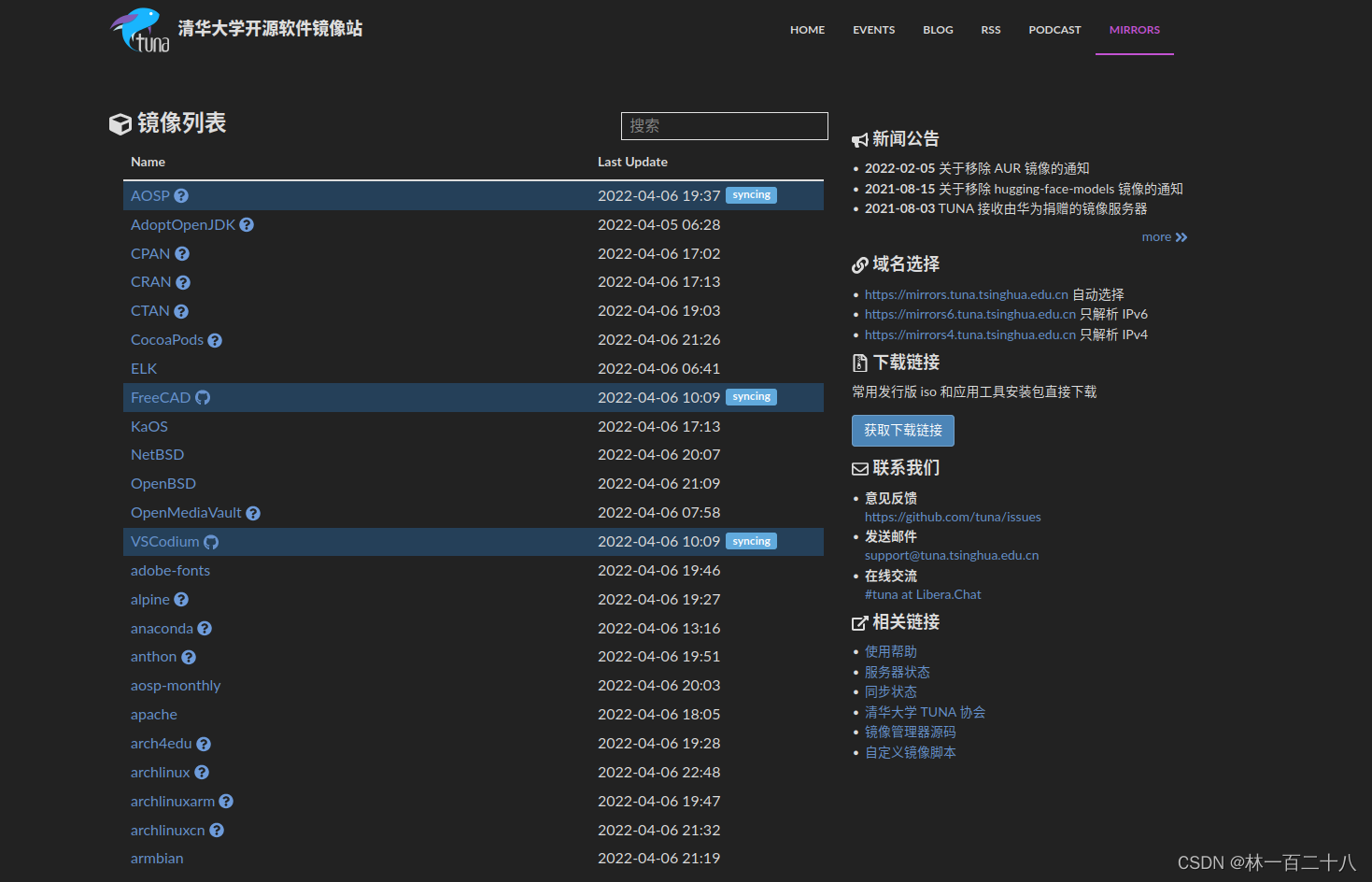The image size is (1372, 882).
Task: Click the help icon next to alpine
Action: pos(181,600)
